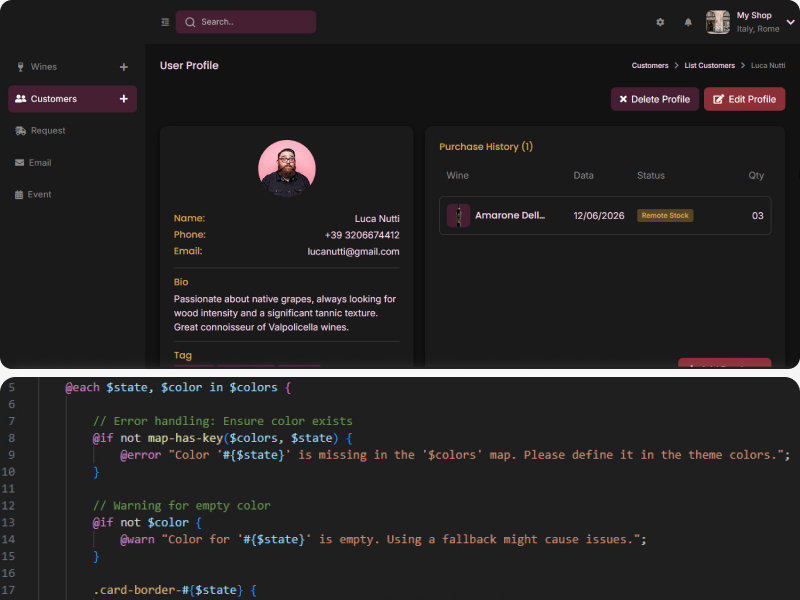Focus the Search input field
The width and height of the screenshot is (800, 600).
point(246,22)
